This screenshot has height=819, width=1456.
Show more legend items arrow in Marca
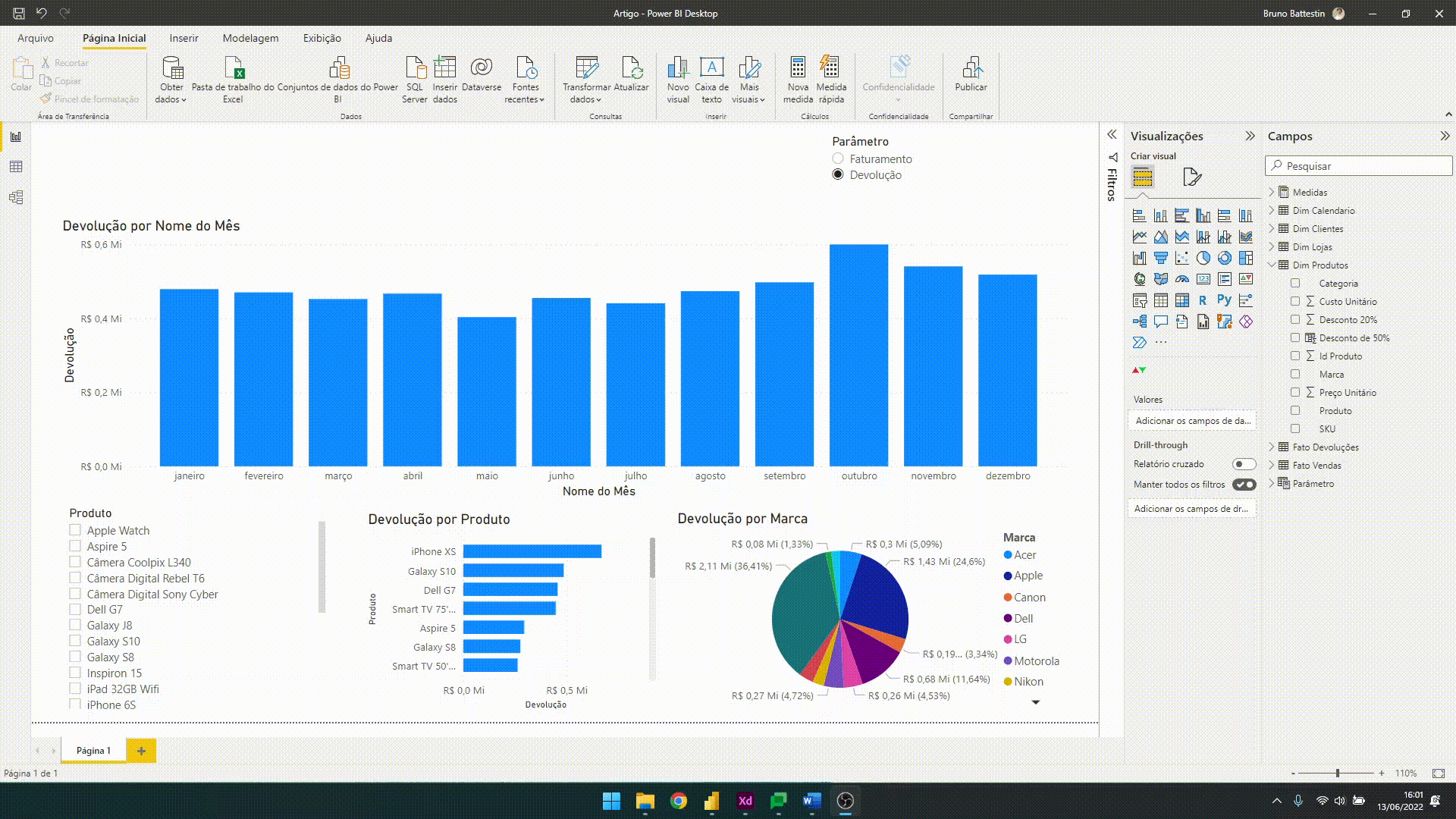1035,702
